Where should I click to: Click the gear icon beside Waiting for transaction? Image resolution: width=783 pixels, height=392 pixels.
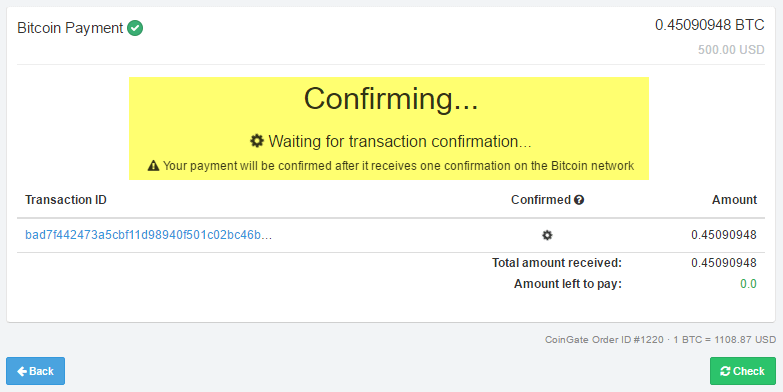[x=257, y=141]
